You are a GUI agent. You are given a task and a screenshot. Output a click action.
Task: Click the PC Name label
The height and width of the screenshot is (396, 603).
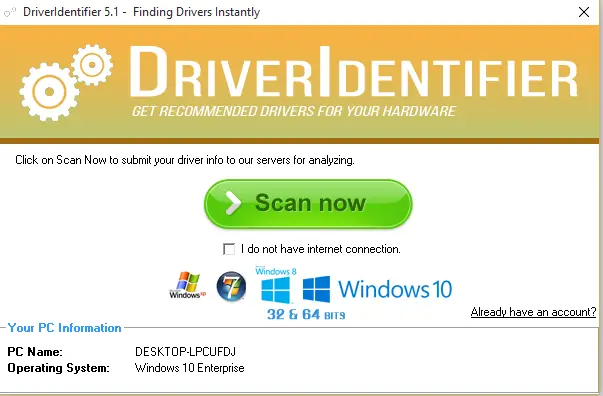pyautogui.click(x=35, y=352)
